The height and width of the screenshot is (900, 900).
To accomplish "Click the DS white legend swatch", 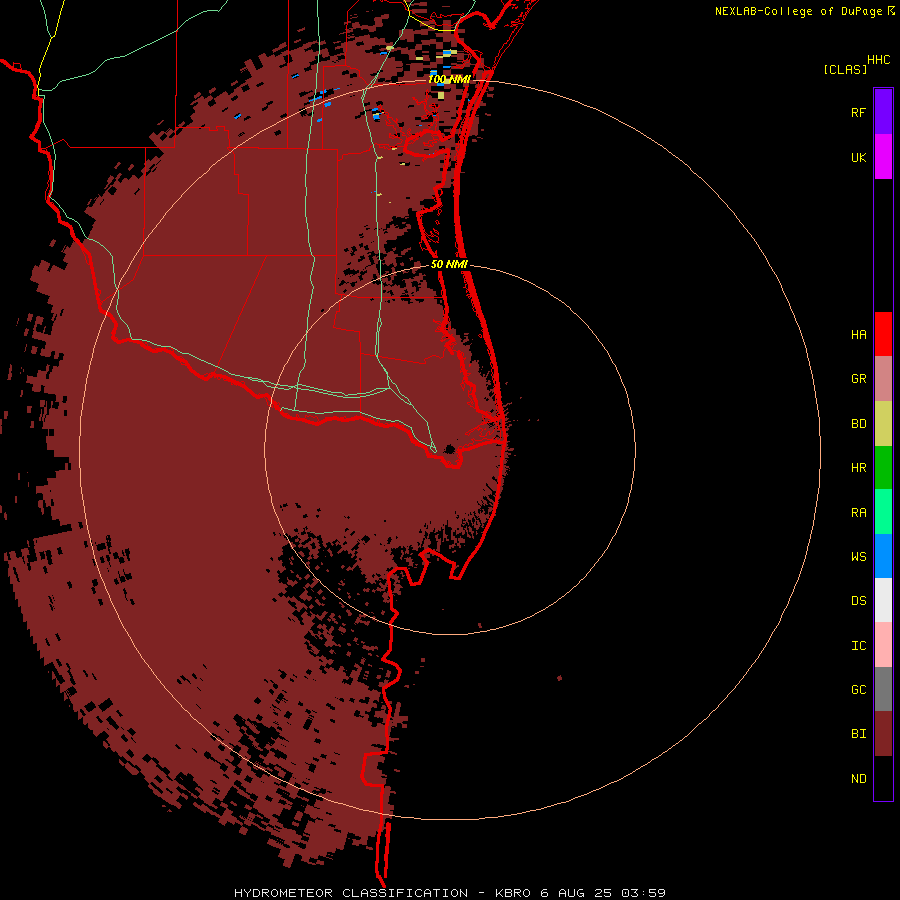I will tap(883, 600).
